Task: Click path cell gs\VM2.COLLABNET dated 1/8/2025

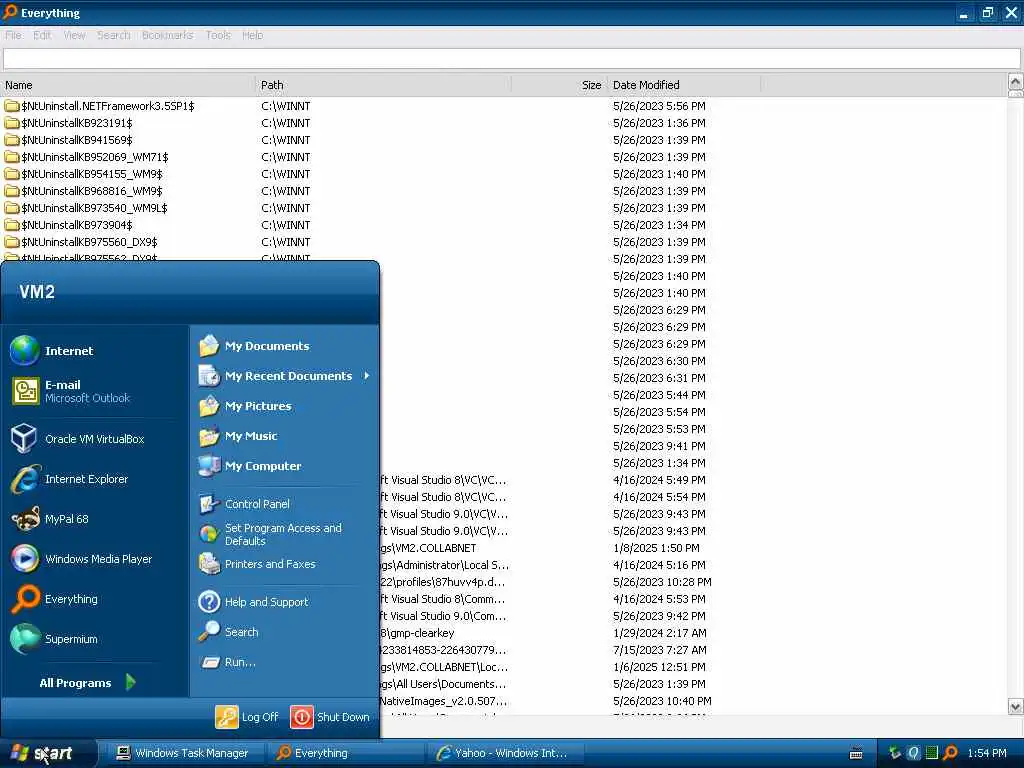Action: tap(428, 548)
